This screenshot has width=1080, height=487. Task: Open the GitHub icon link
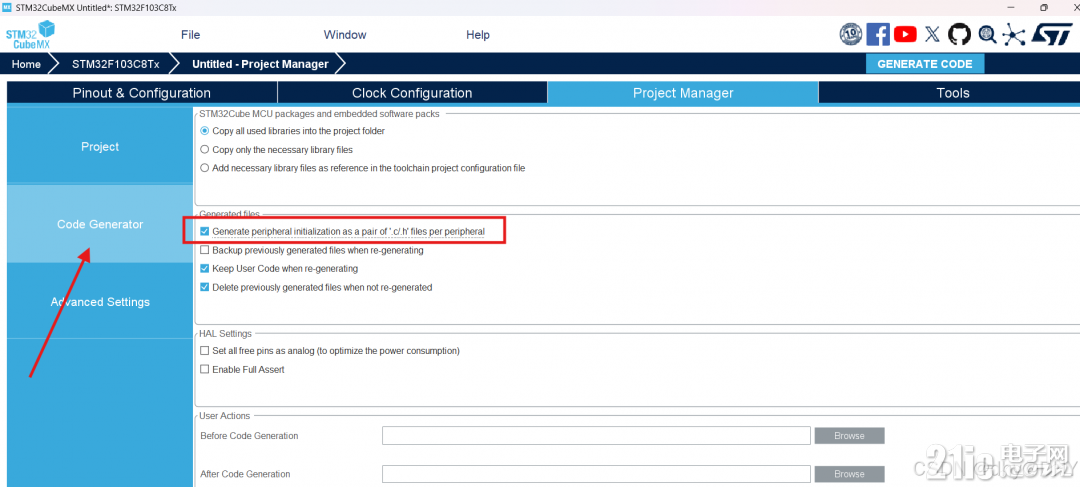[x=959, y=34]
